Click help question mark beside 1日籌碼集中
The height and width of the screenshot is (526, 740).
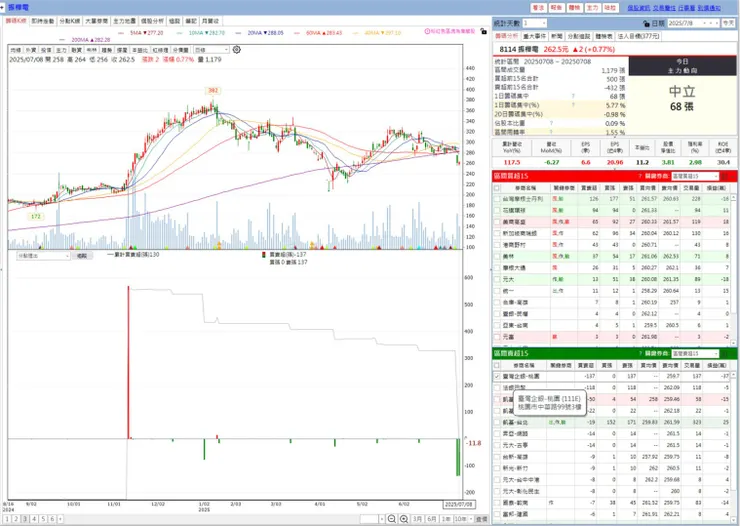pyautogui.click(x=573, y=96)
